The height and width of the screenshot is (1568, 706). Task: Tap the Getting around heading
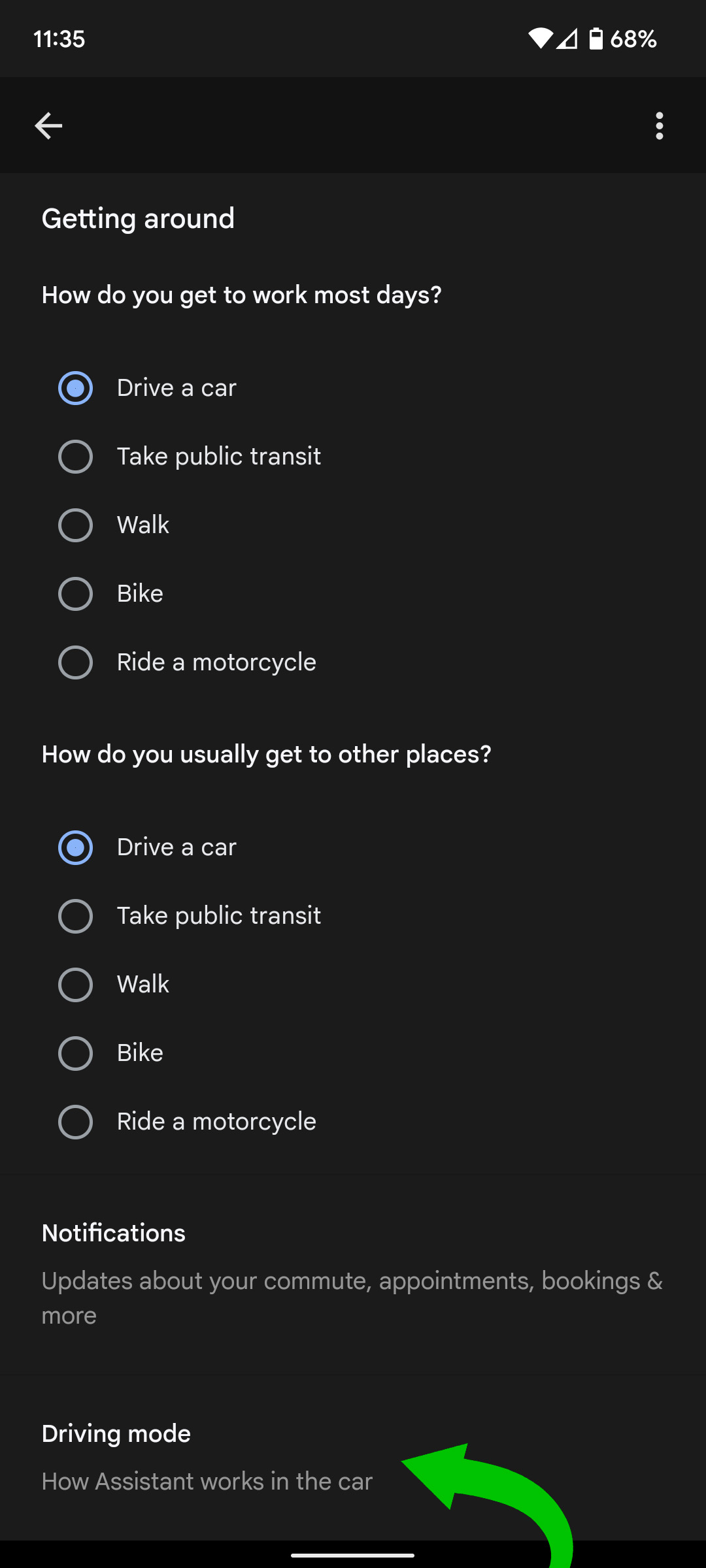138,218
